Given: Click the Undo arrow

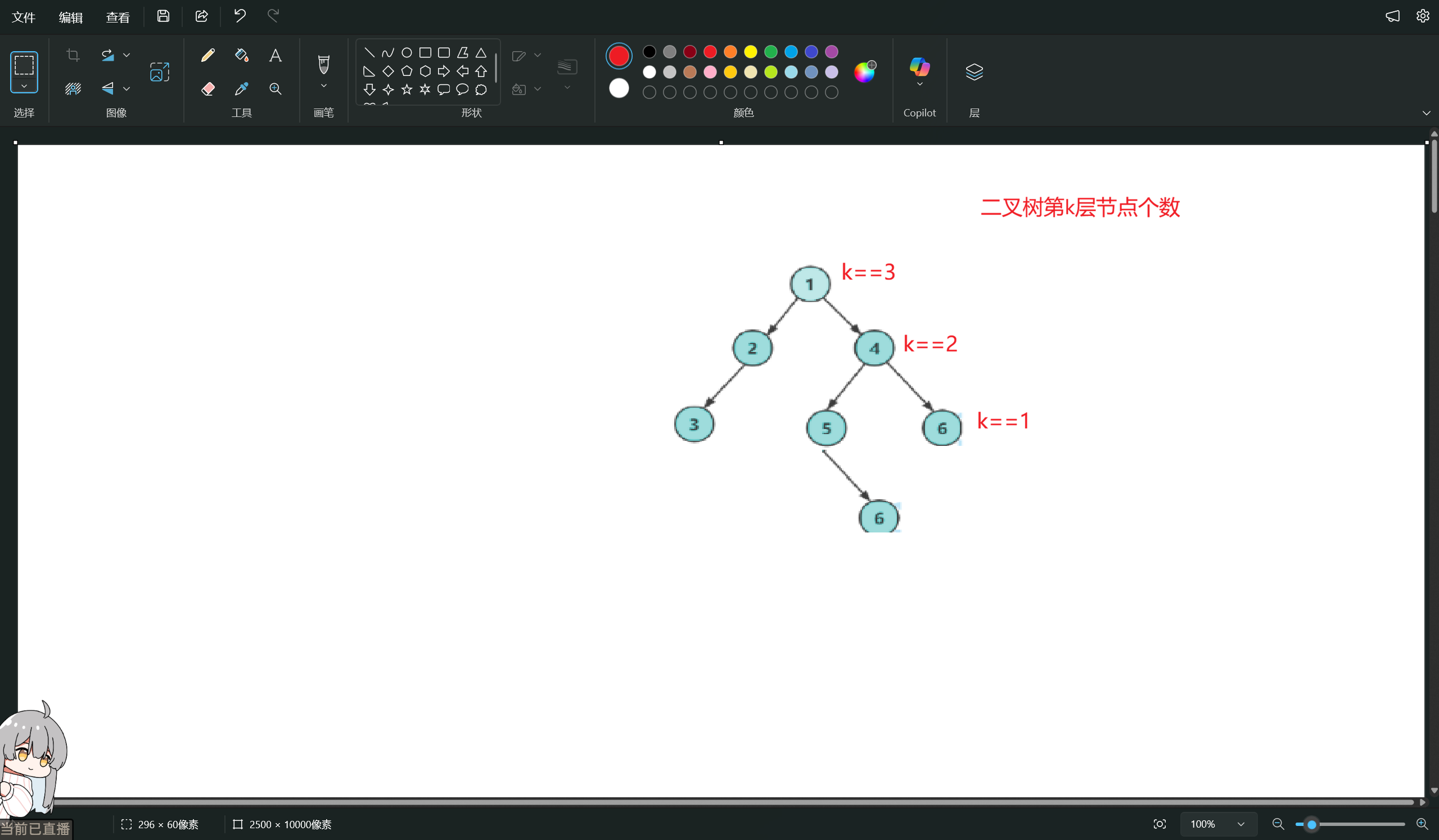Looking at the screenshot, I should point(240,16).
